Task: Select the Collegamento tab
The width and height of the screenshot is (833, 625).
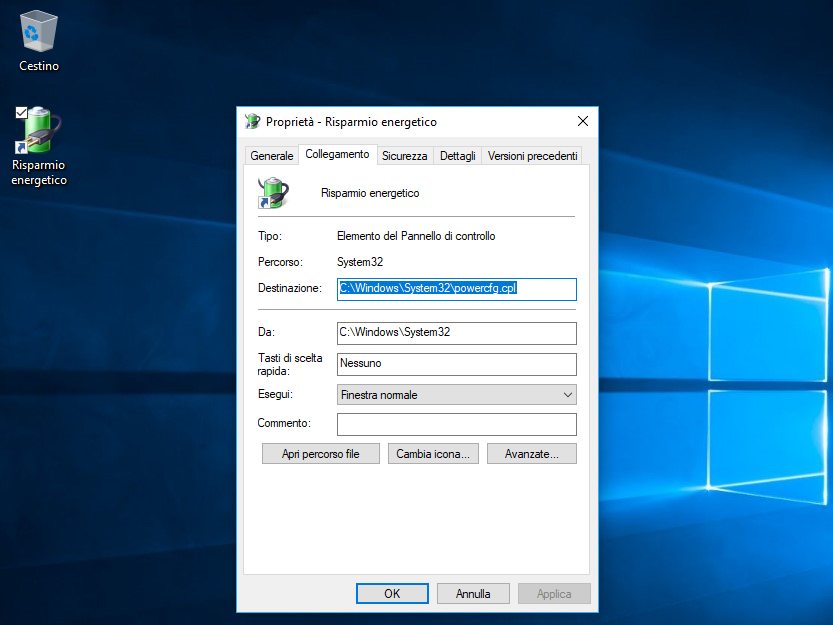Action: [x=337, y=154]
